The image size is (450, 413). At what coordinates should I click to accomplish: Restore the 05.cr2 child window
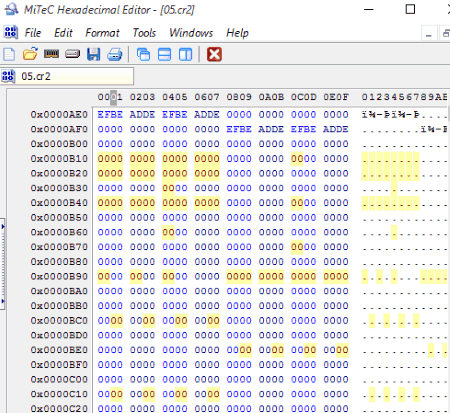coord(446,34)
